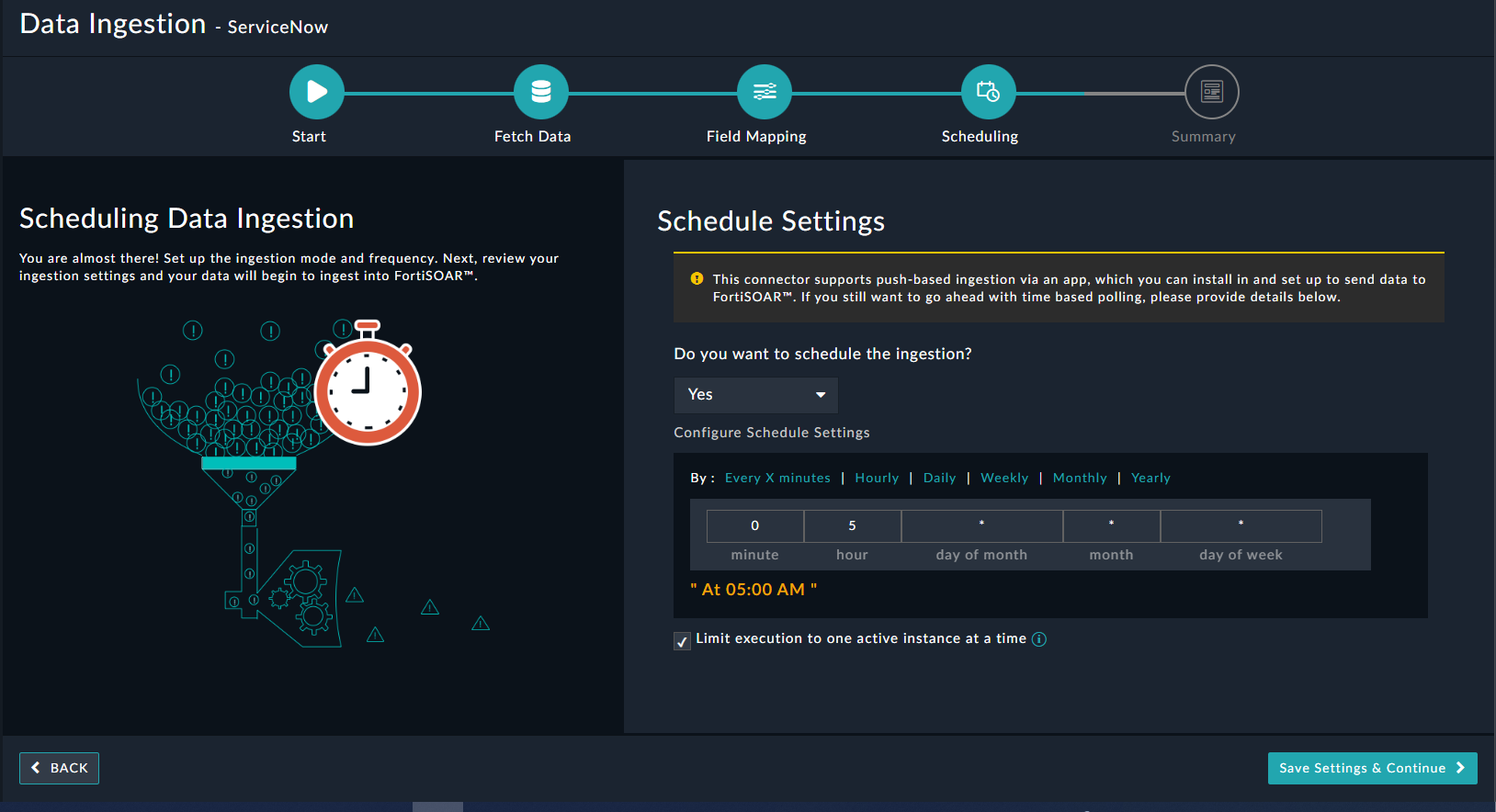Open the schedule ingestion Yes dropdown

(x=755, y=395)
